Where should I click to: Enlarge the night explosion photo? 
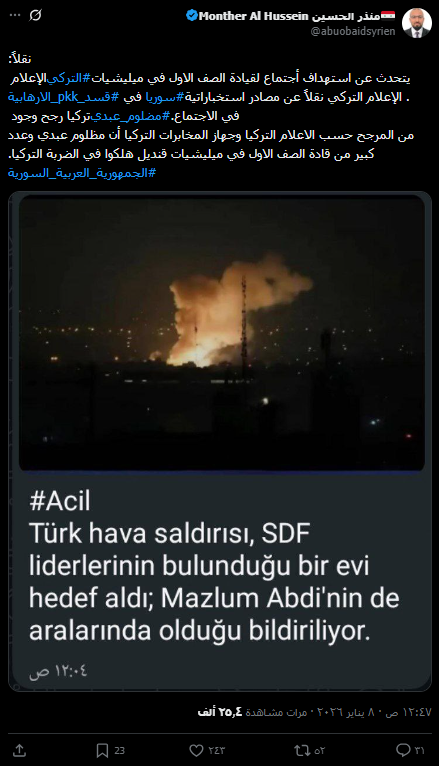222,333
